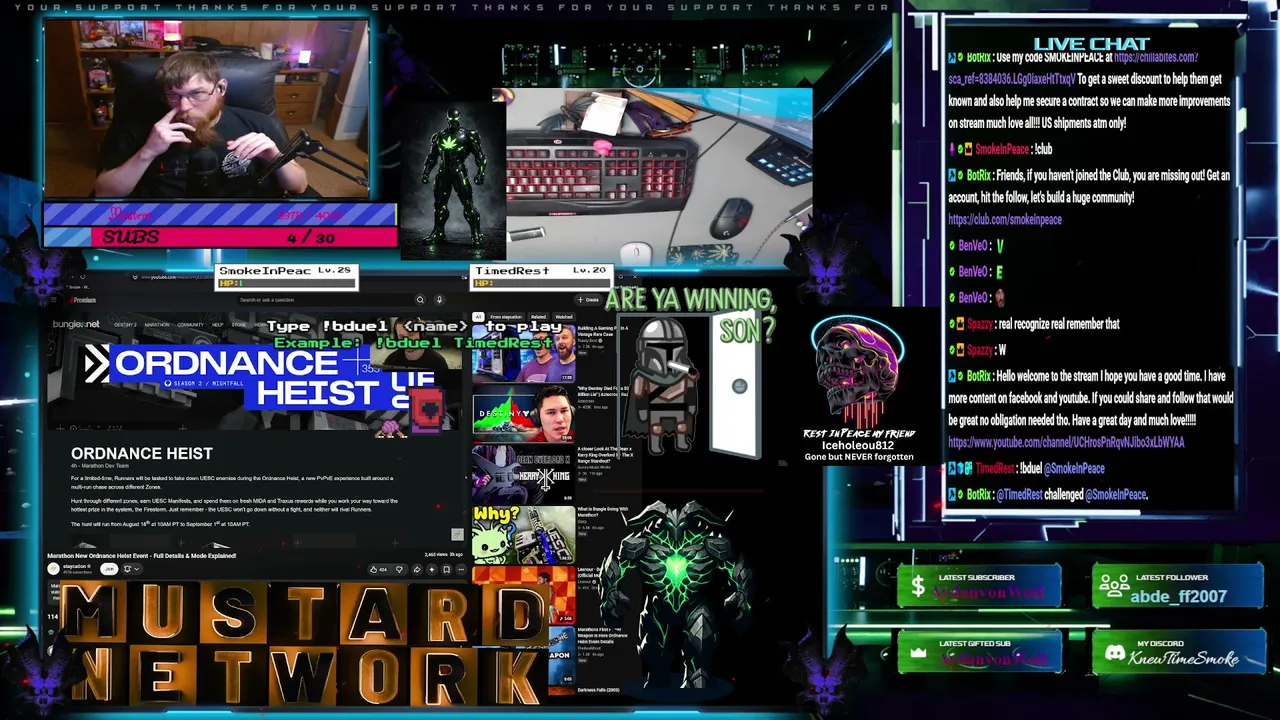Select the All filter chip
This screenshot has height=720, width=1280.
[478, 317]
